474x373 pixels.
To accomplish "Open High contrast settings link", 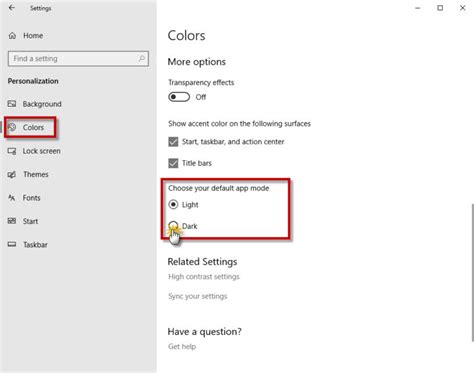I will pos(204,277).
